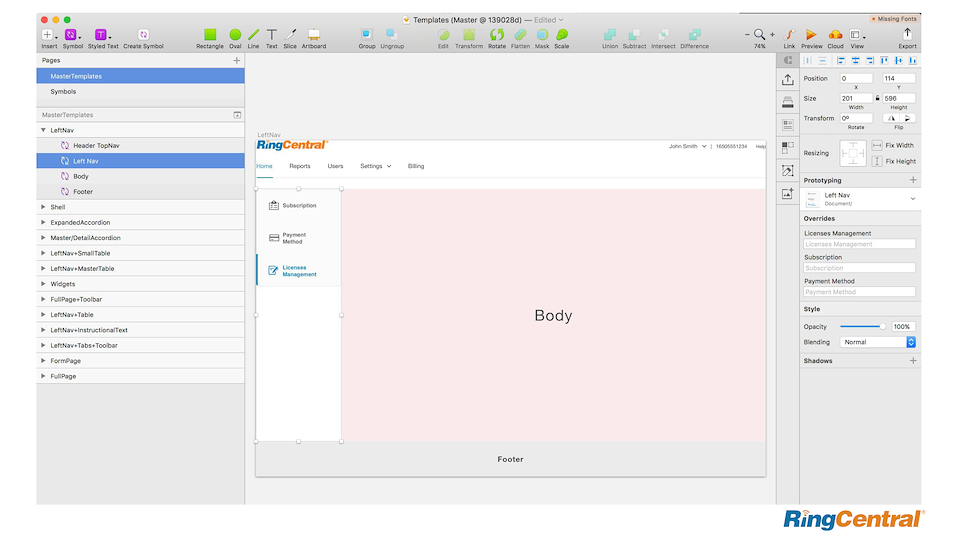Click the Cloud upload icon
This screenshot has height=540, width=960.
835,35
